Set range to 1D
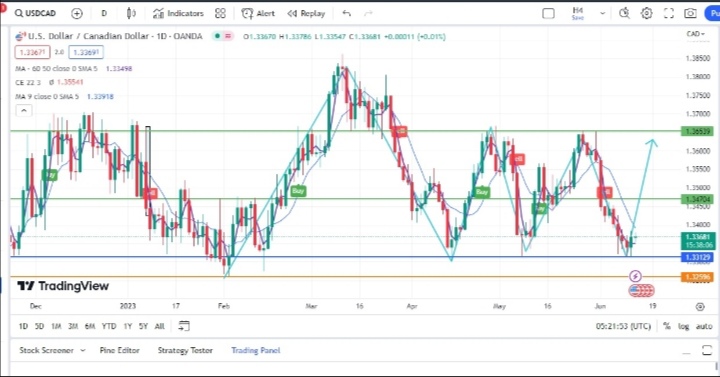 tap(23, 326)
